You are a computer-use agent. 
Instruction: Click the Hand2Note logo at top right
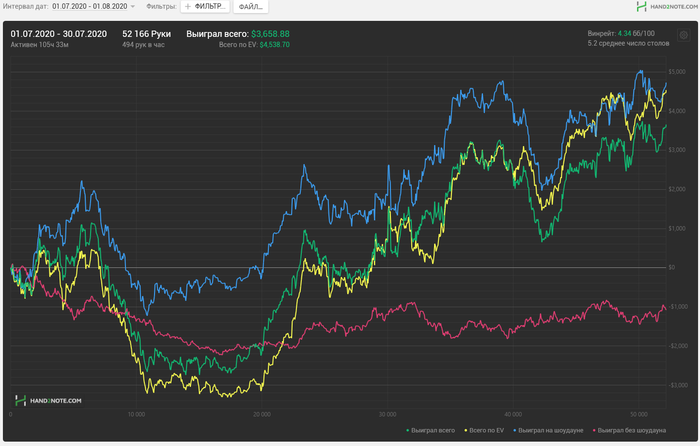pos(667,6)
